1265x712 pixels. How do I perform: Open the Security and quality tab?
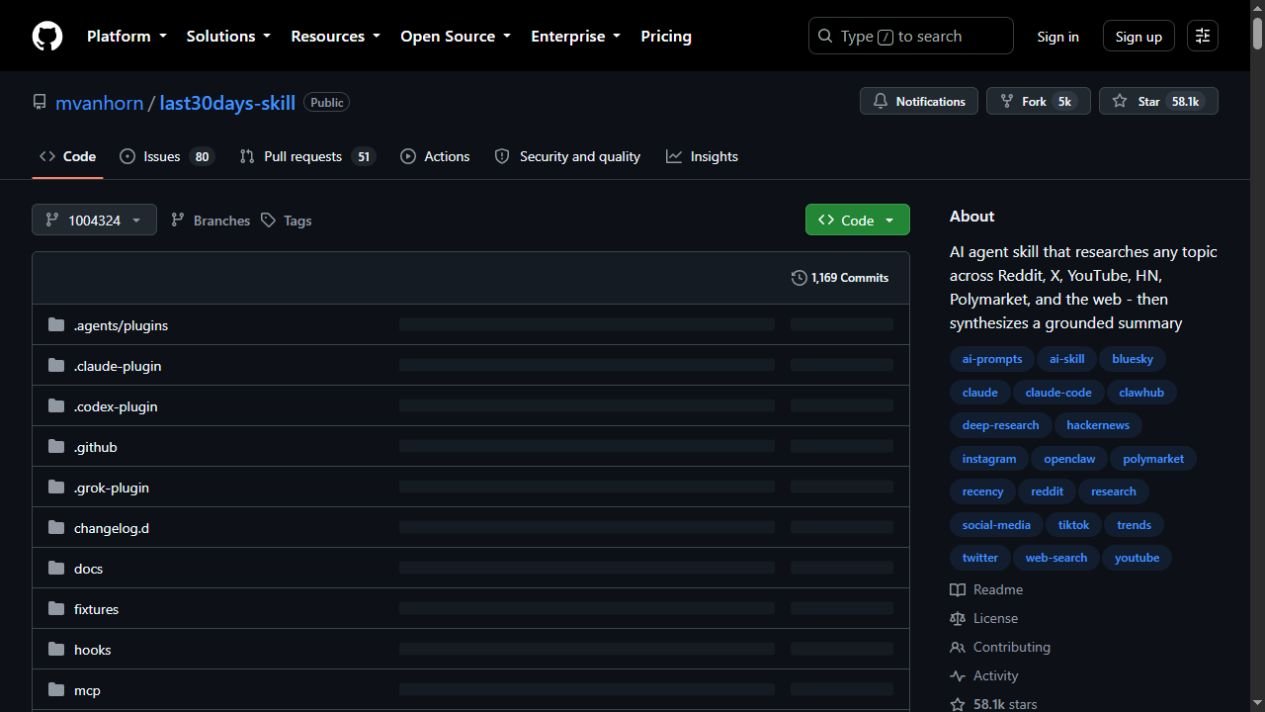[x=567, y=157]
